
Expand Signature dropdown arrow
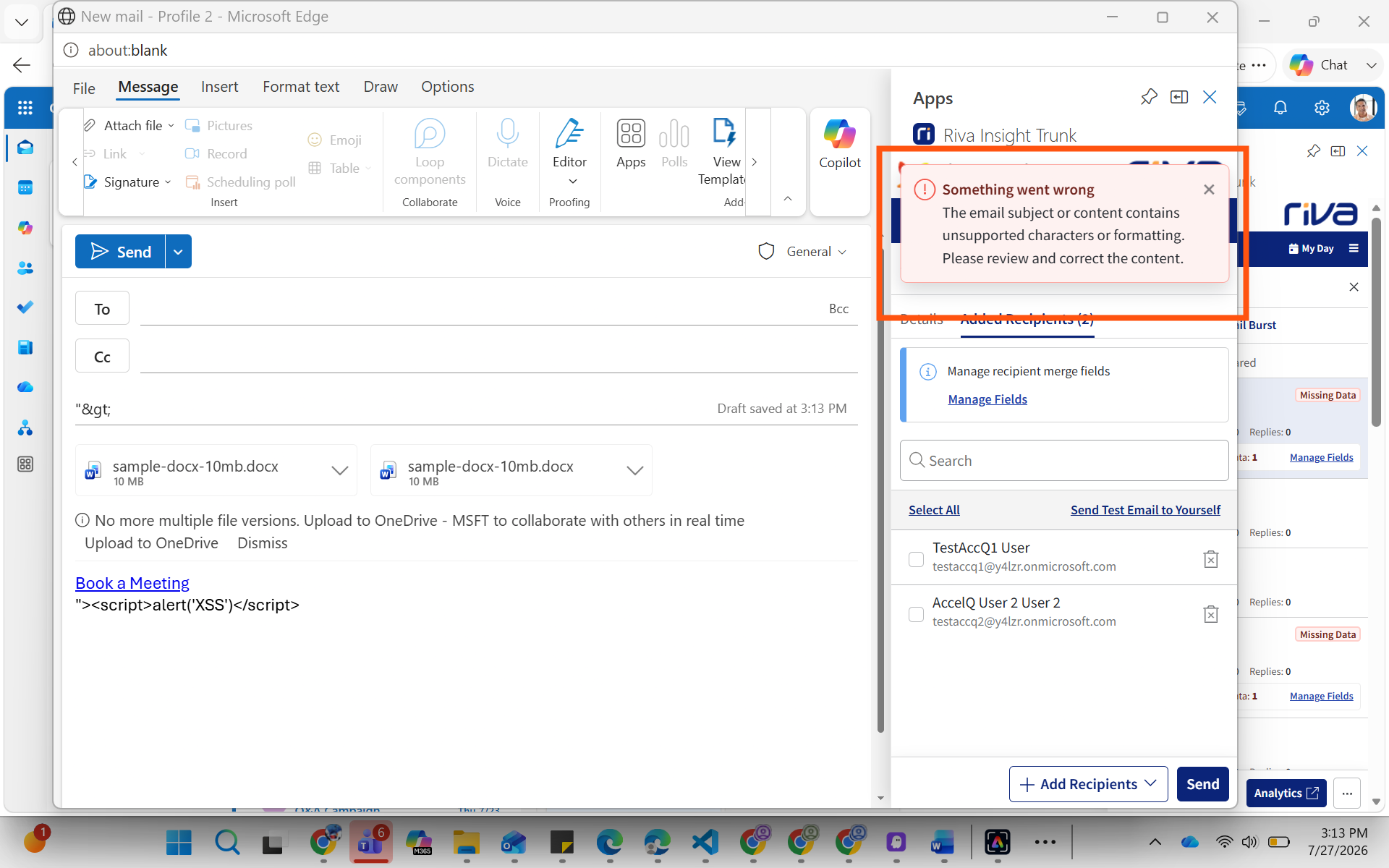(168, 182)
